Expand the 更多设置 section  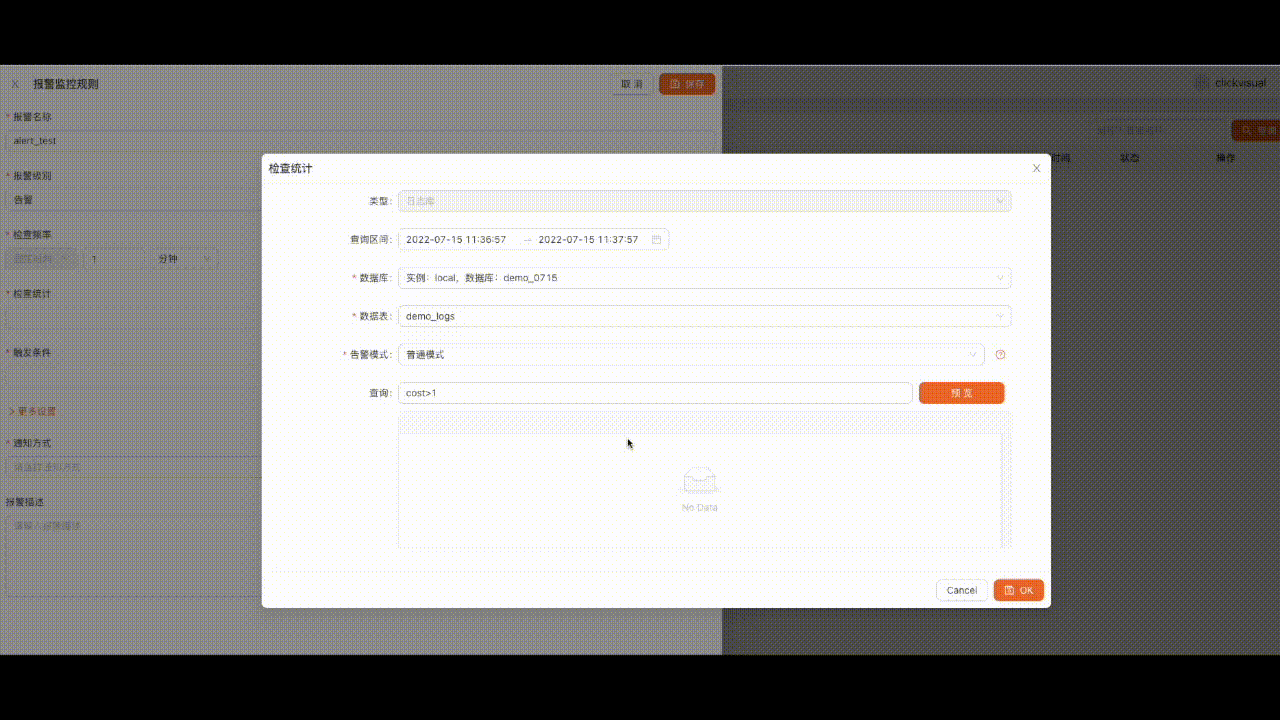33,411
